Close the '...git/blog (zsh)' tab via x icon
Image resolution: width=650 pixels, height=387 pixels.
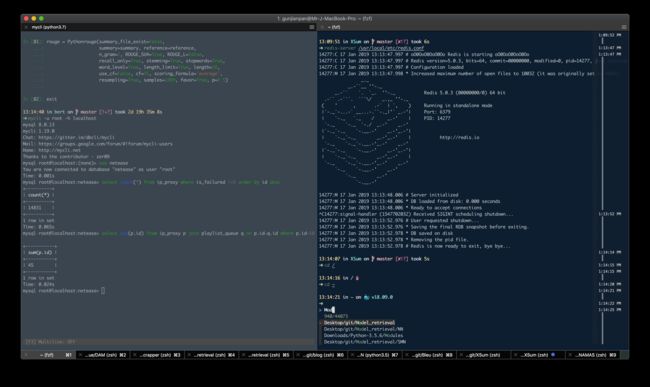tap(298, 355)
